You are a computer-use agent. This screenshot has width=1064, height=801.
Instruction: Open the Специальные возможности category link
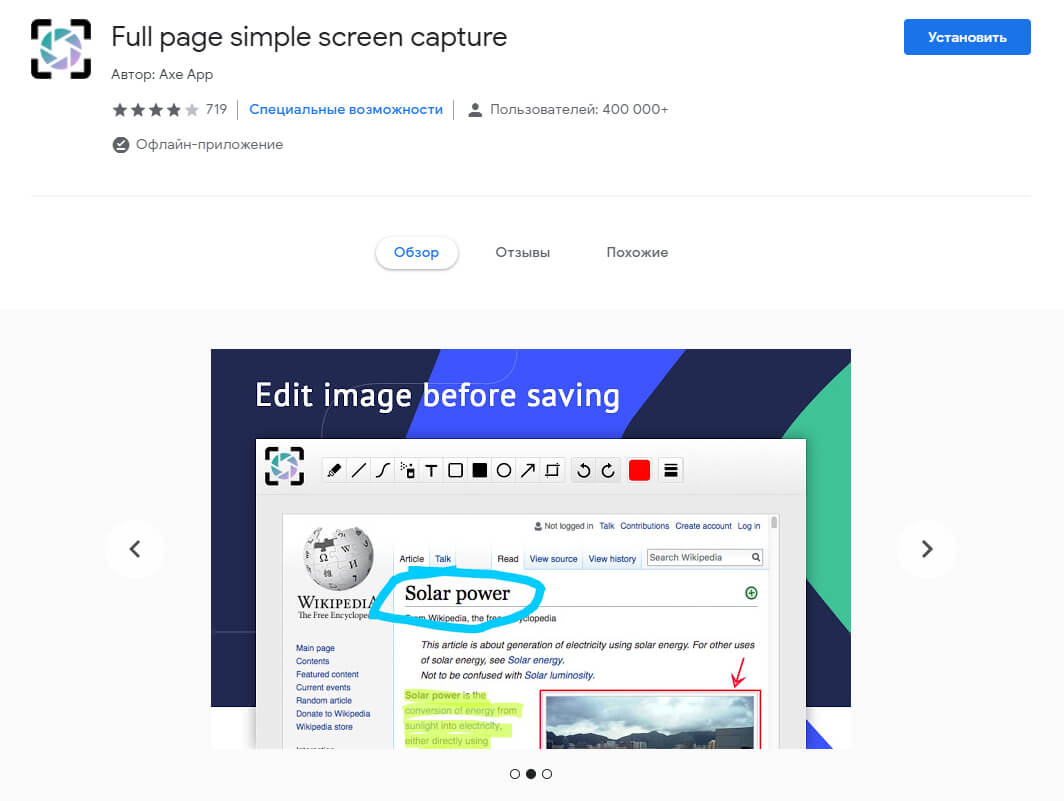click(346, 109)
